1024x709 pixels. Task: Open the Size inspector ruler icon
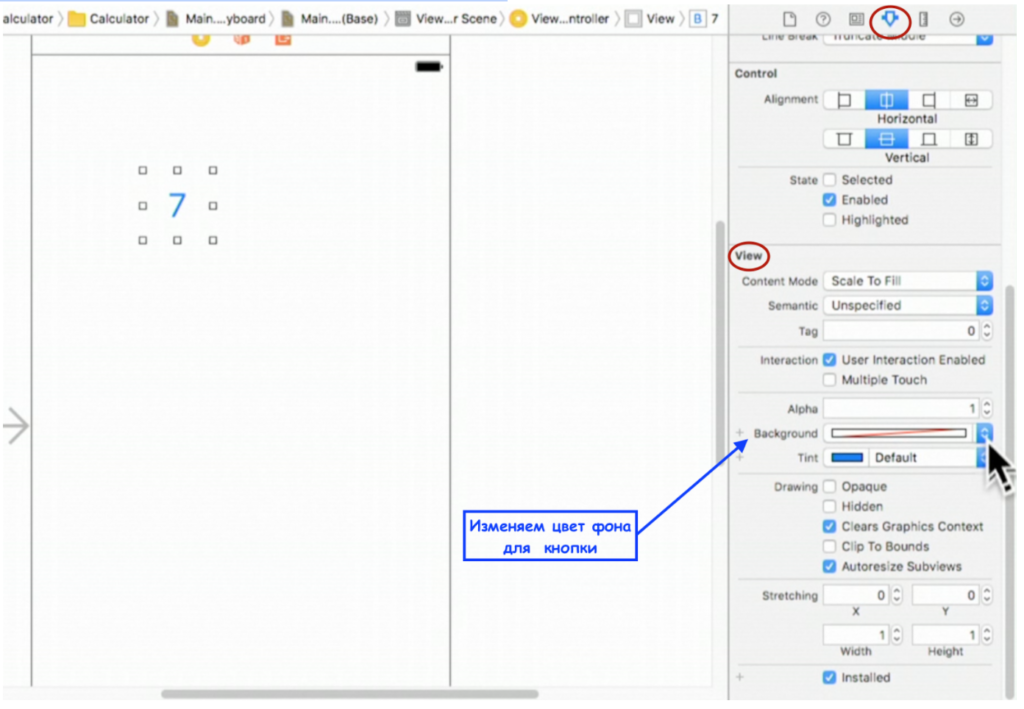[923, 18]
